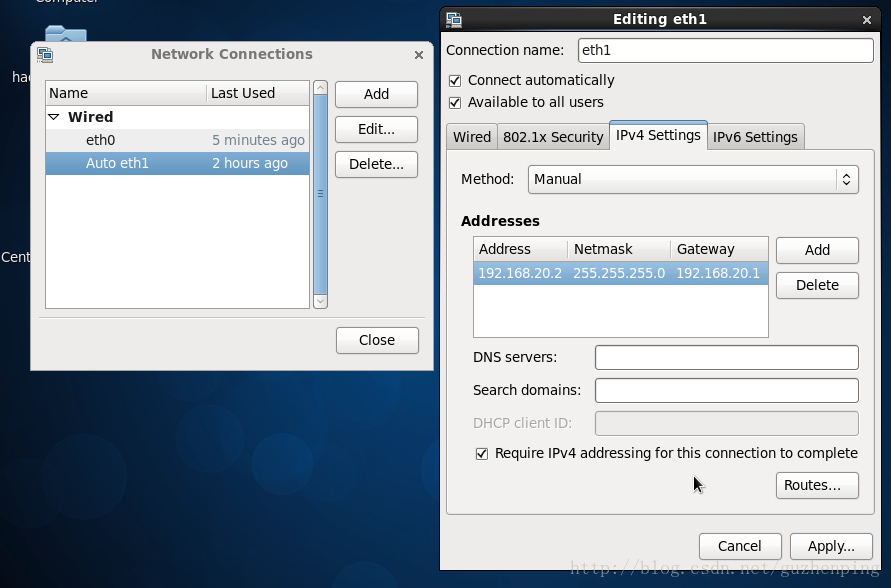Click Delete... in Network Connections window
The image size is (891, 588).
(376, 164)
